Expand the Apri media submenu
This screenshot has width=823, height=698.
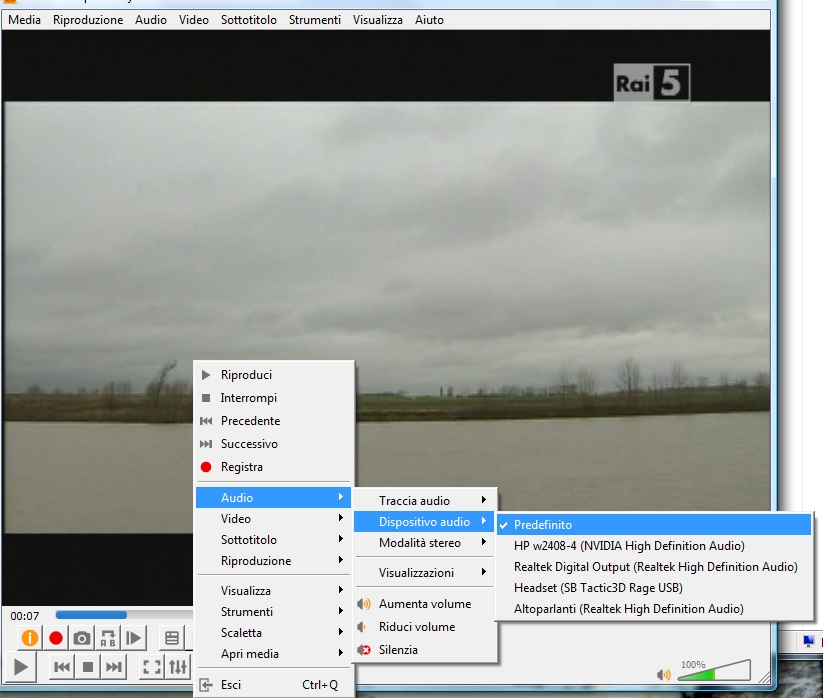coord(273,653)
